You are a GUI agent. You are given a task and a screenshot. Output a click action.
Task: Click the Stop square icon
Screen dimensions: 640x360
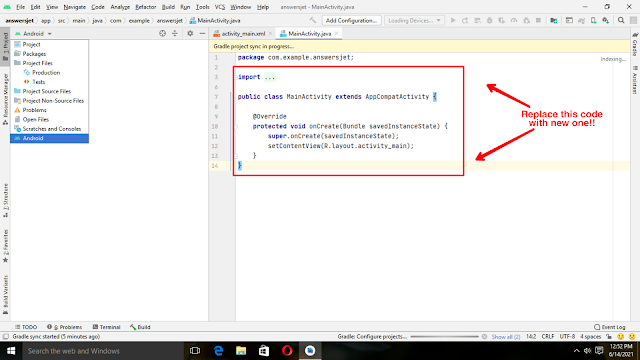click(x=538, y=20)
